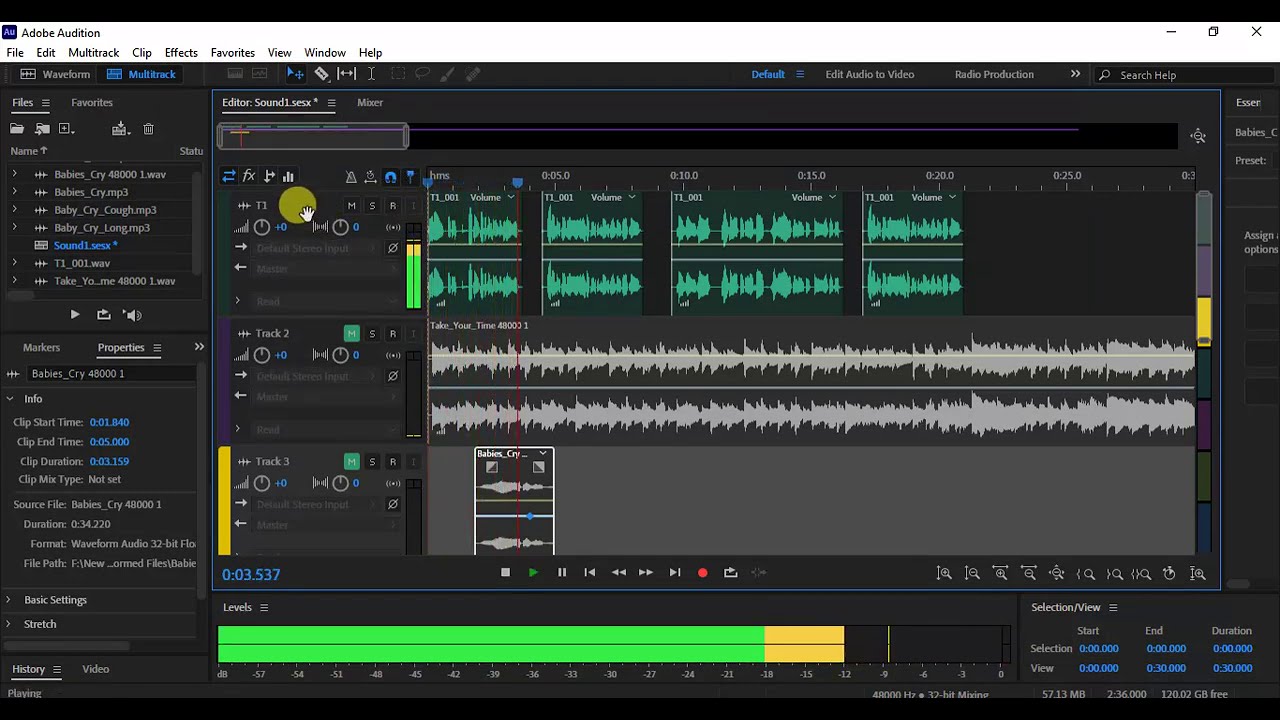
Task: Solo track T1 with S button
Action: (x=372, y=206)
